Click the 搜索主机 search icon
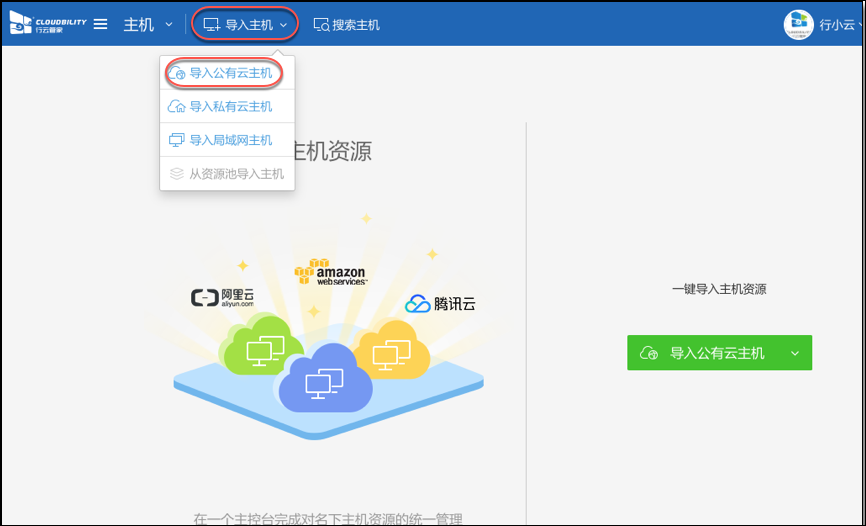Screen dimensions: 866x526 (321, 25)
